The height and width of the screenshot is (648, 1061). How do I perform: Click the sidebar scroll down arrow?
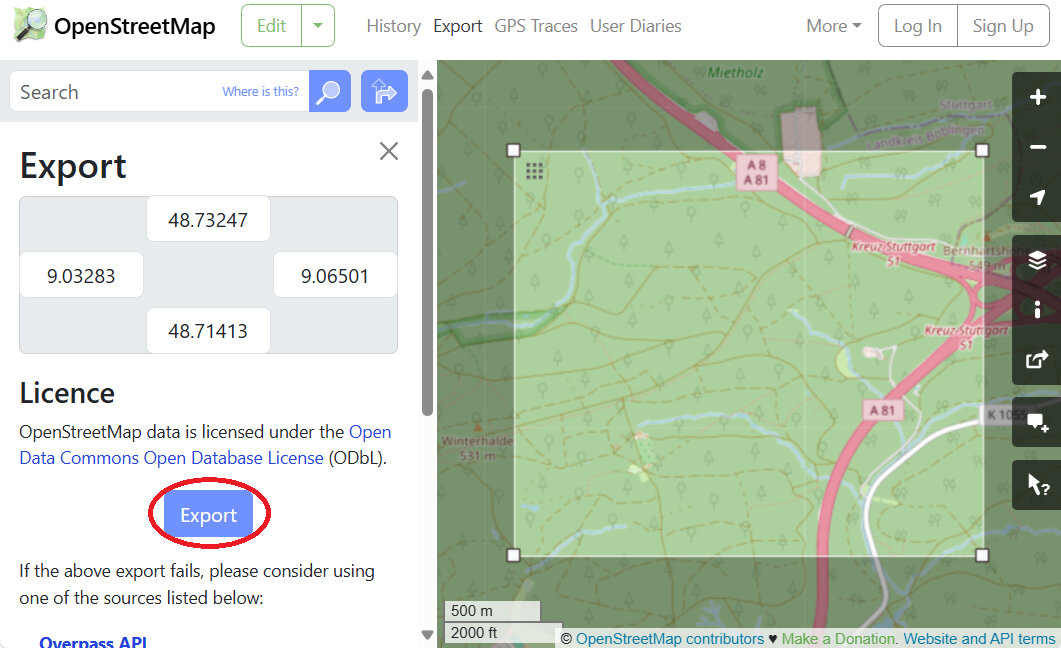tap(427, 635)
